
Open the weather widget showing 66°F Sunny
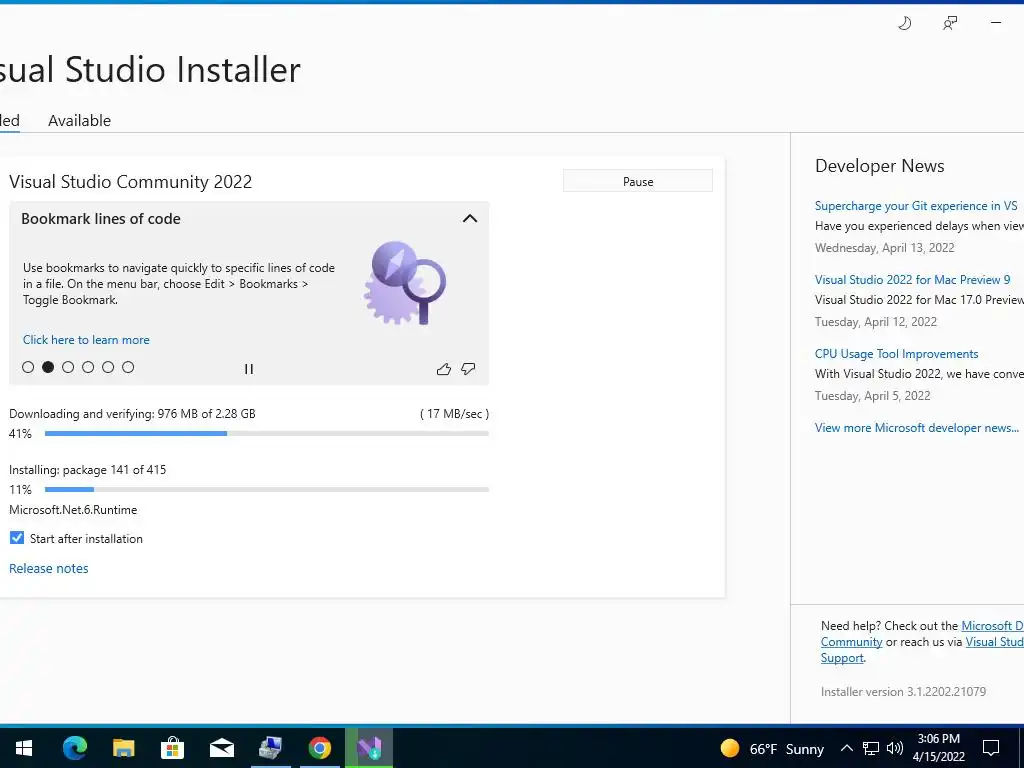771,748
